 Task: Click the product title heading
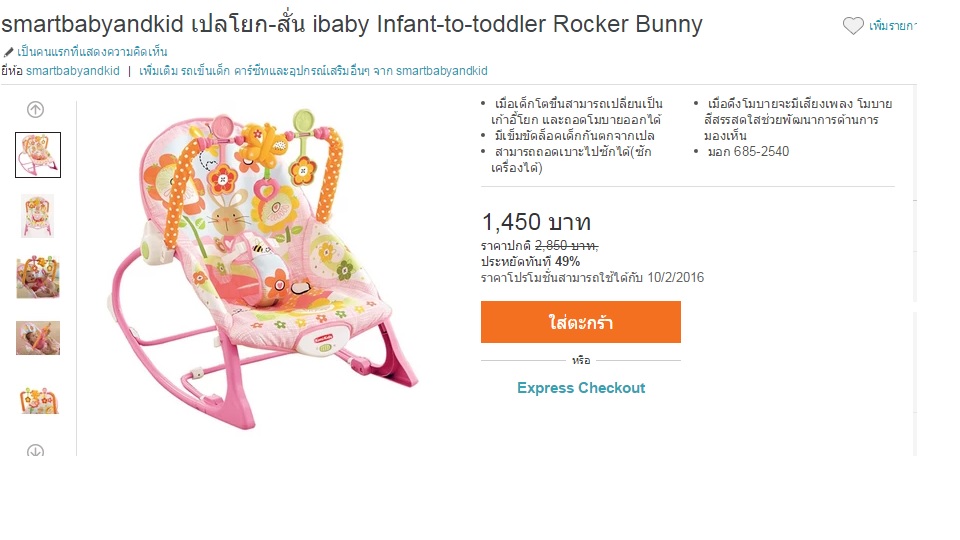(x=351, y=24)
